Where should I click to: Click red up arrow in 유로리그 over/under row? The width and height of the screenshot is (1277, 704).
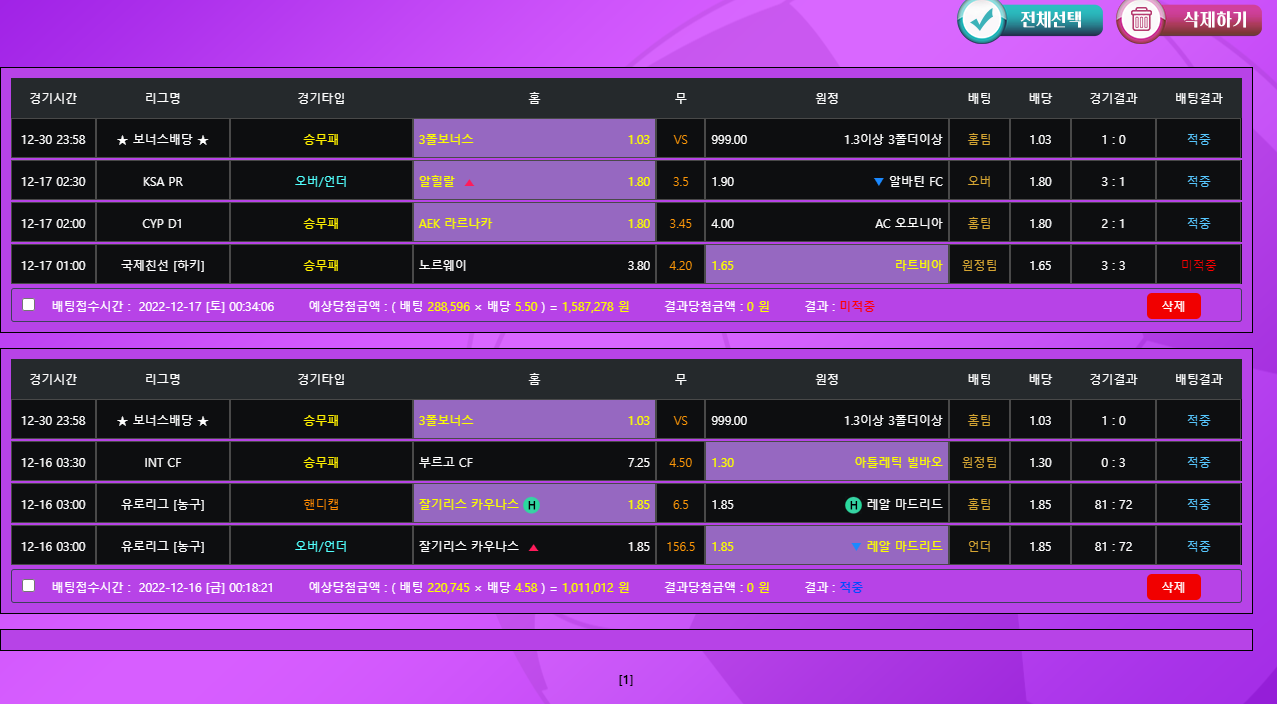click(x=533, y=547)
